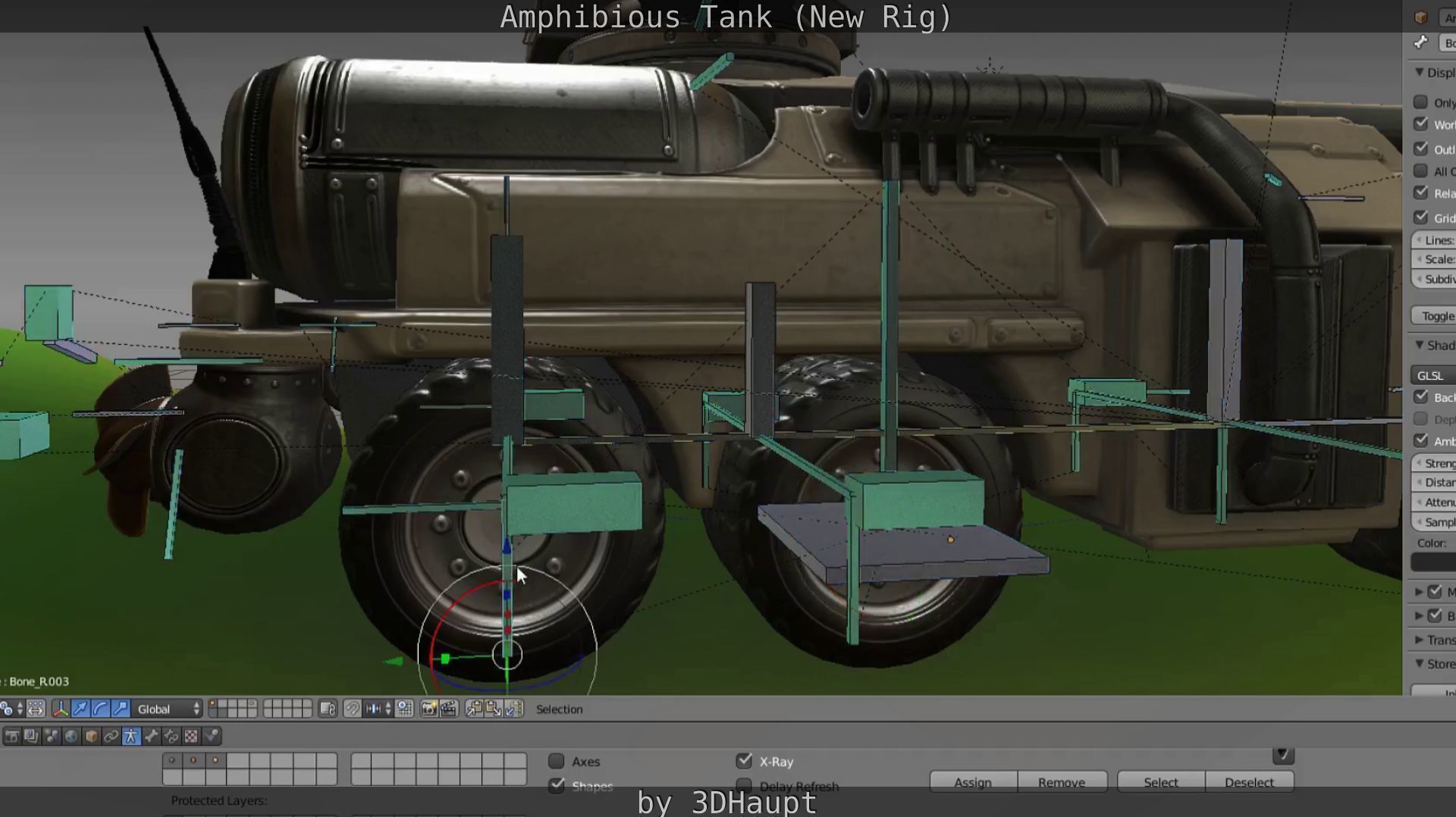Click the bone icon in side panel
The width and height of the screenshot is (1456, 817).
point(1421,42)
